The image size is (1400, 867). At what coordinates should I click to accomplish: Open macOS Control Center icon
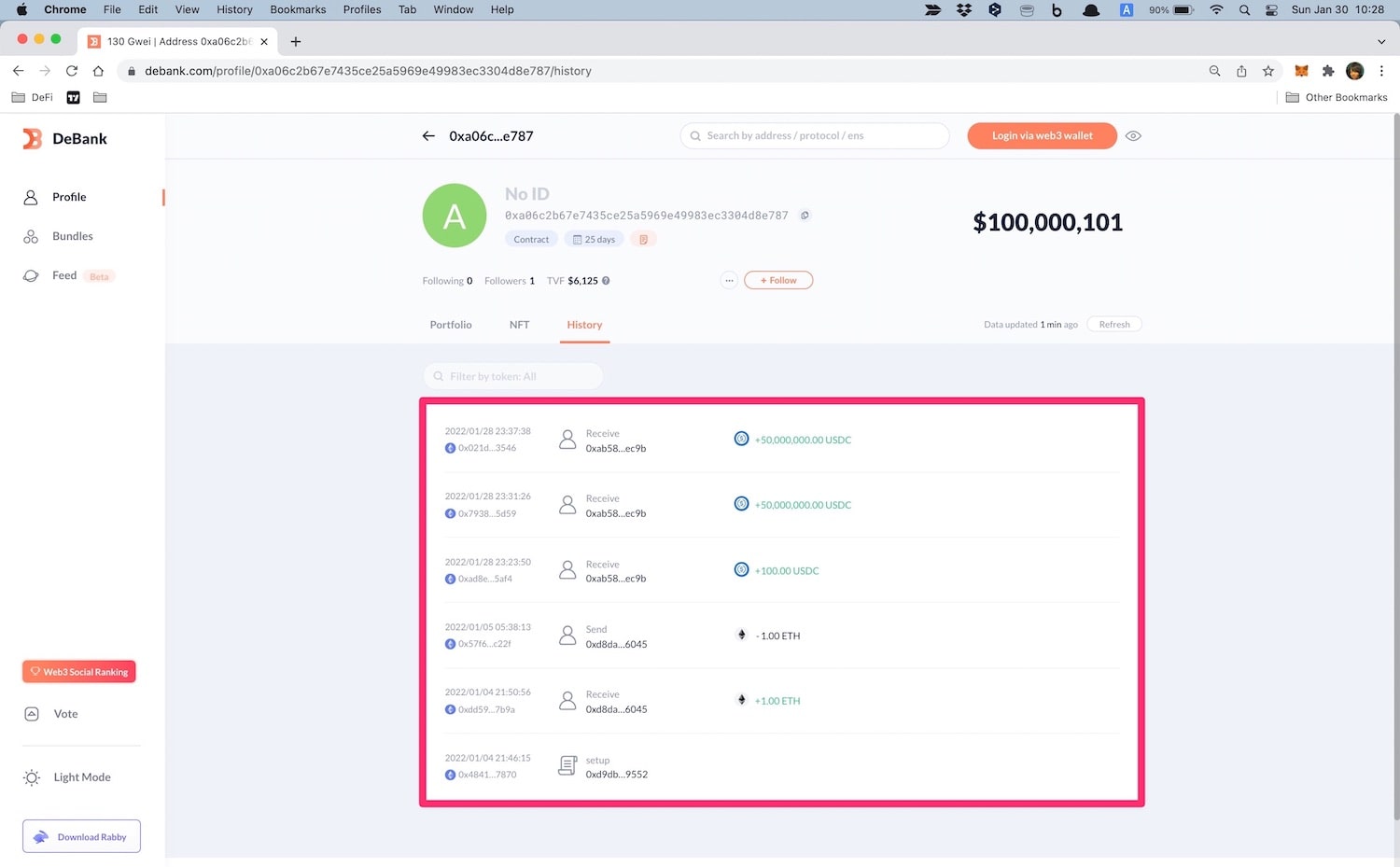point(1271,9)
